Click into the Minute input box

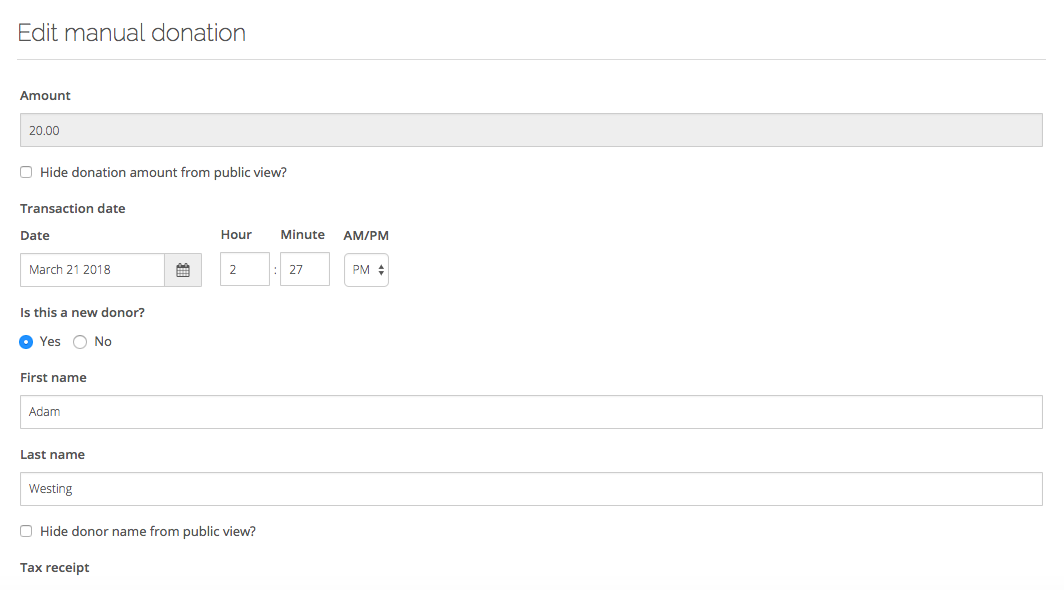(x=305, y=270)
